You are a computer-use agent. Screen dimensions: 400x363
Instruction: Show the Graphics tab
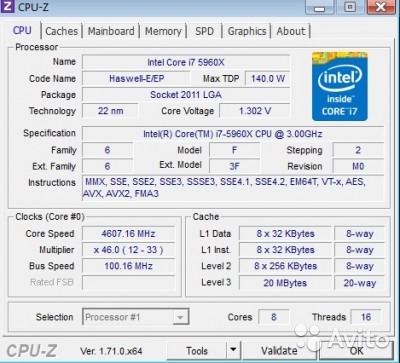coord(247,31)
